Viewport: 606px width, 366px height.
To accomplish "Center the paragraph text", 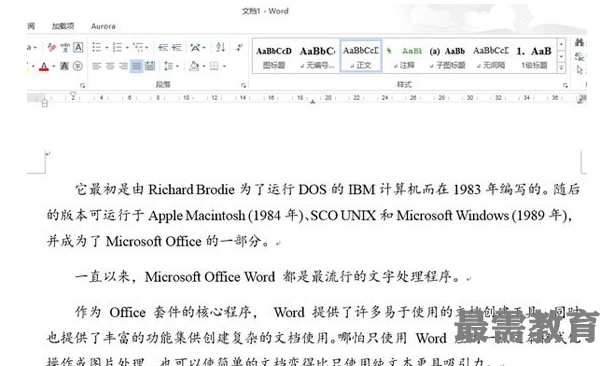I will point(110,66).
